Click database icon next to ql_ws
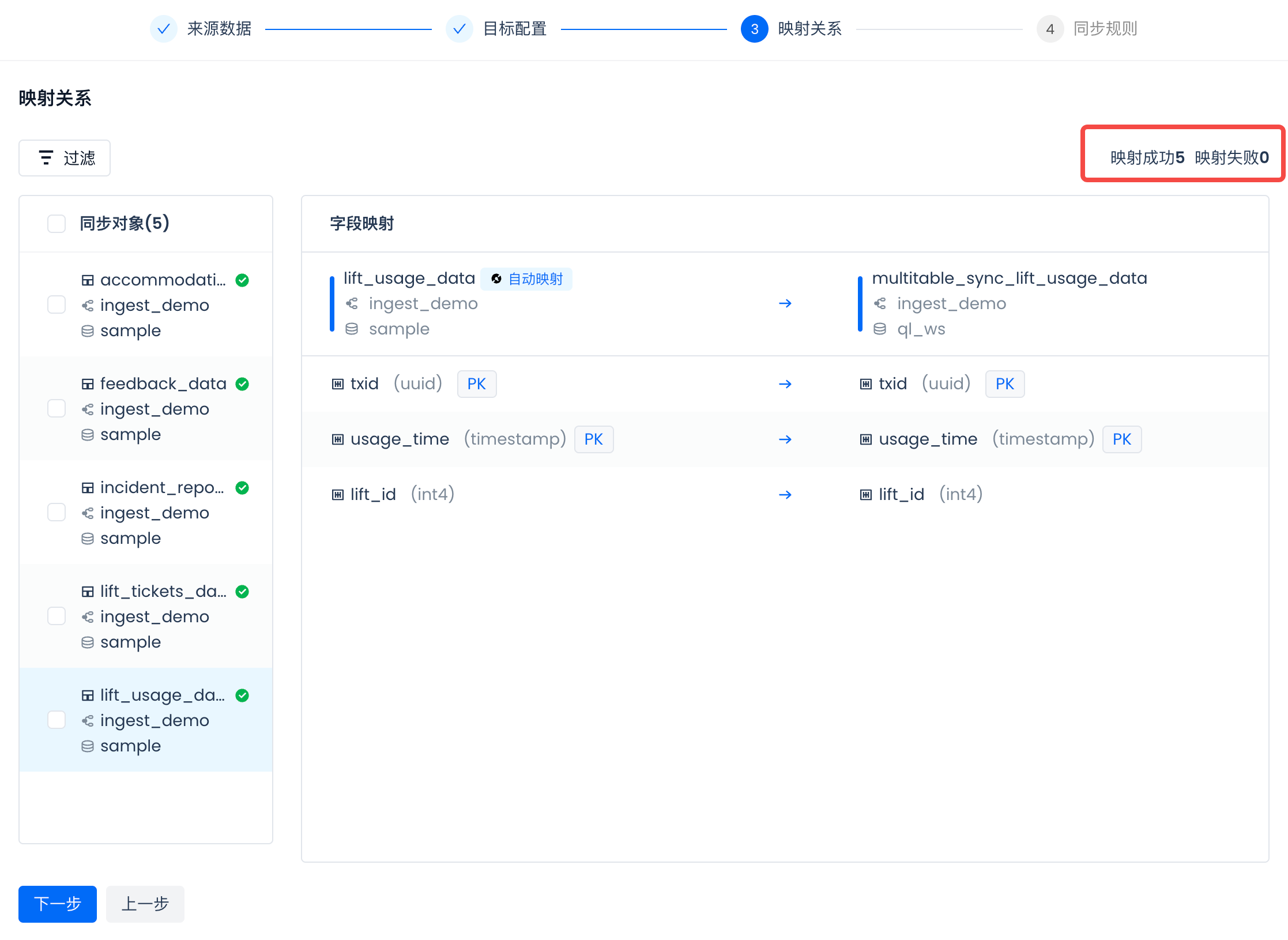The image size is (1288, 940). click(879, 329)
